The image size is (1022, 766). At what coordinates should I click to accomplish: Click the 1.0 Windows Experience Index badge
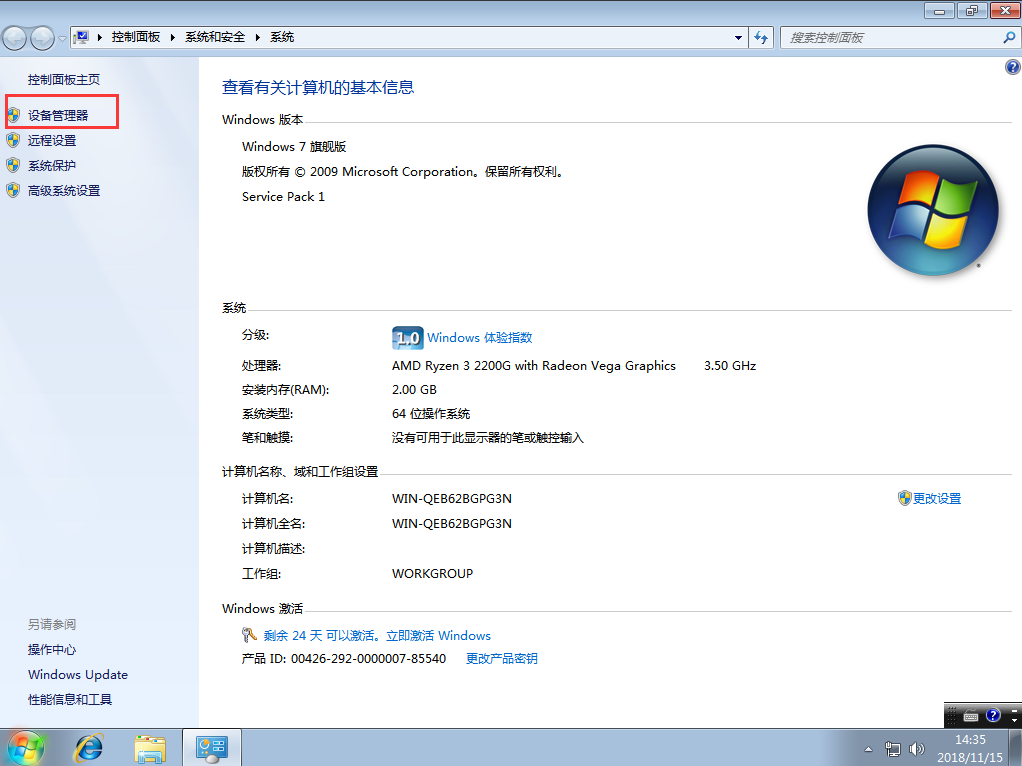tap(407, 338)
